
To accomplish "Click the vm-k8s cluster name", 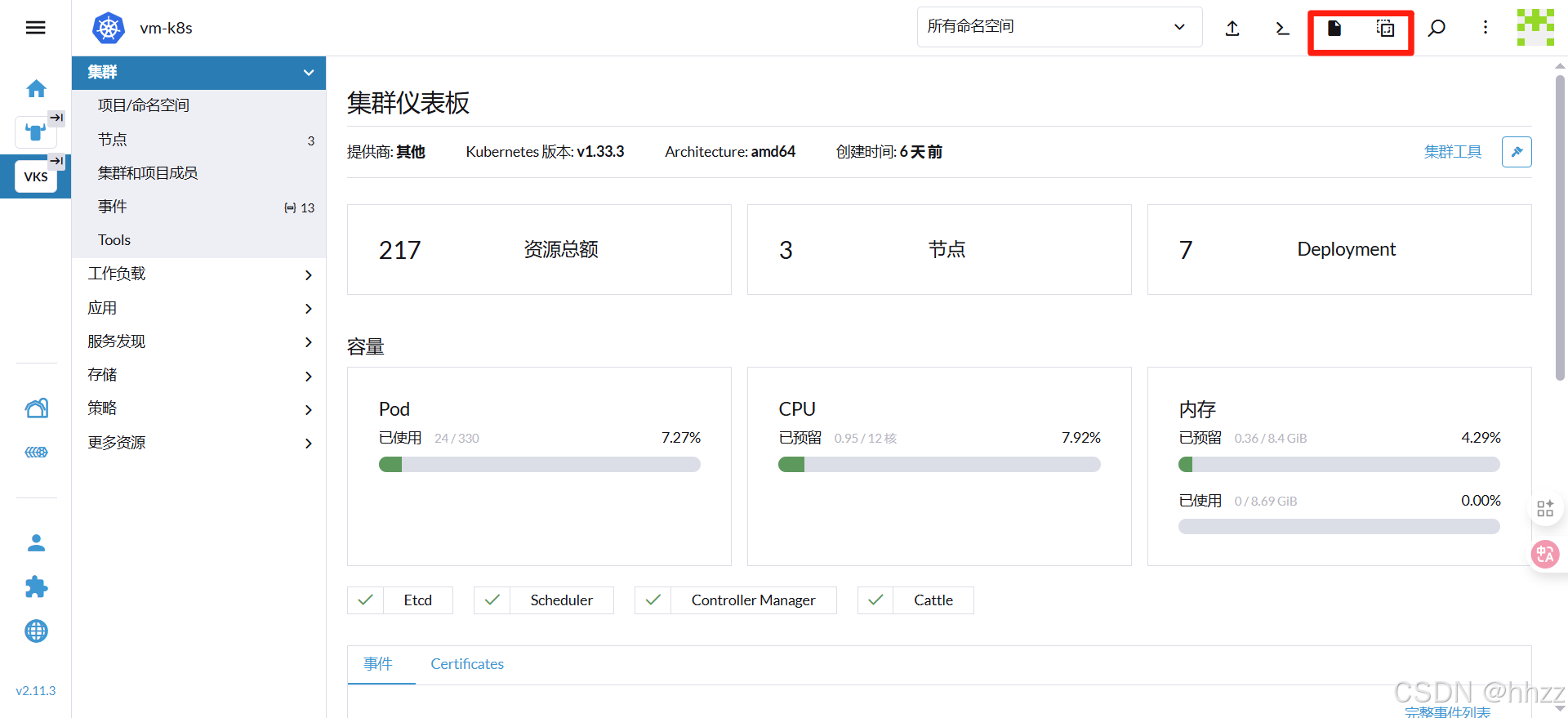I will (166, 28).
